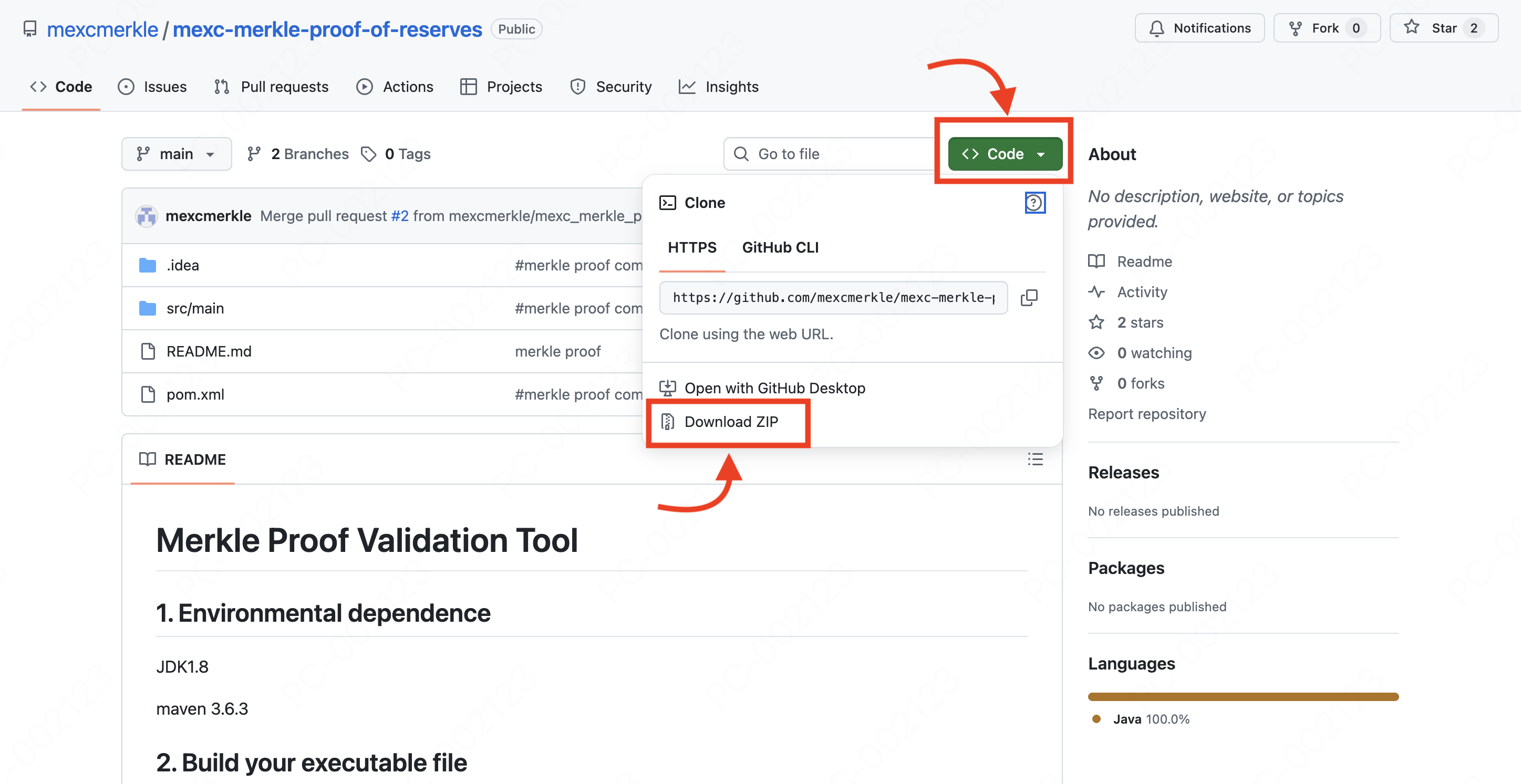Toggle the green Code dropdown button
Viewport: 1521px width, 784px height.
click(1005, 154)
